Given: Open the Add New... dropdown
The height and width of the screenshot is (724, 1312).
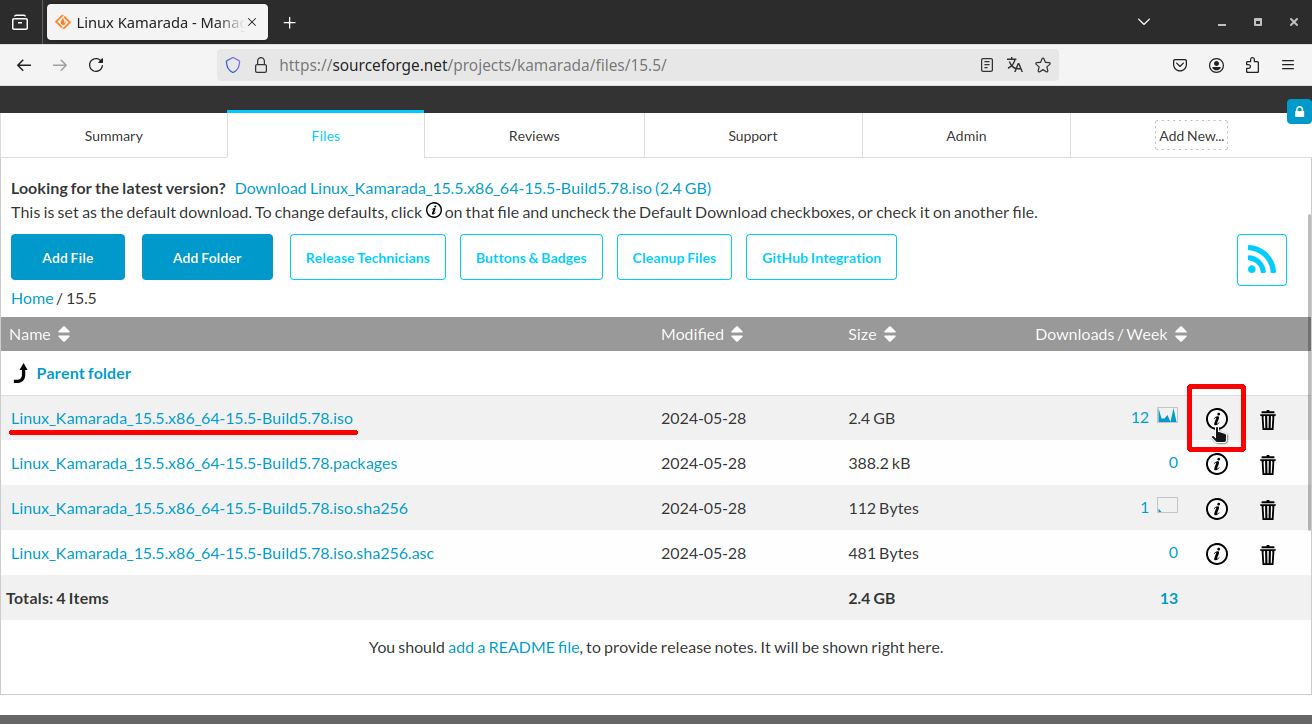Looking at the screenshot, I should click(1191, 136).
